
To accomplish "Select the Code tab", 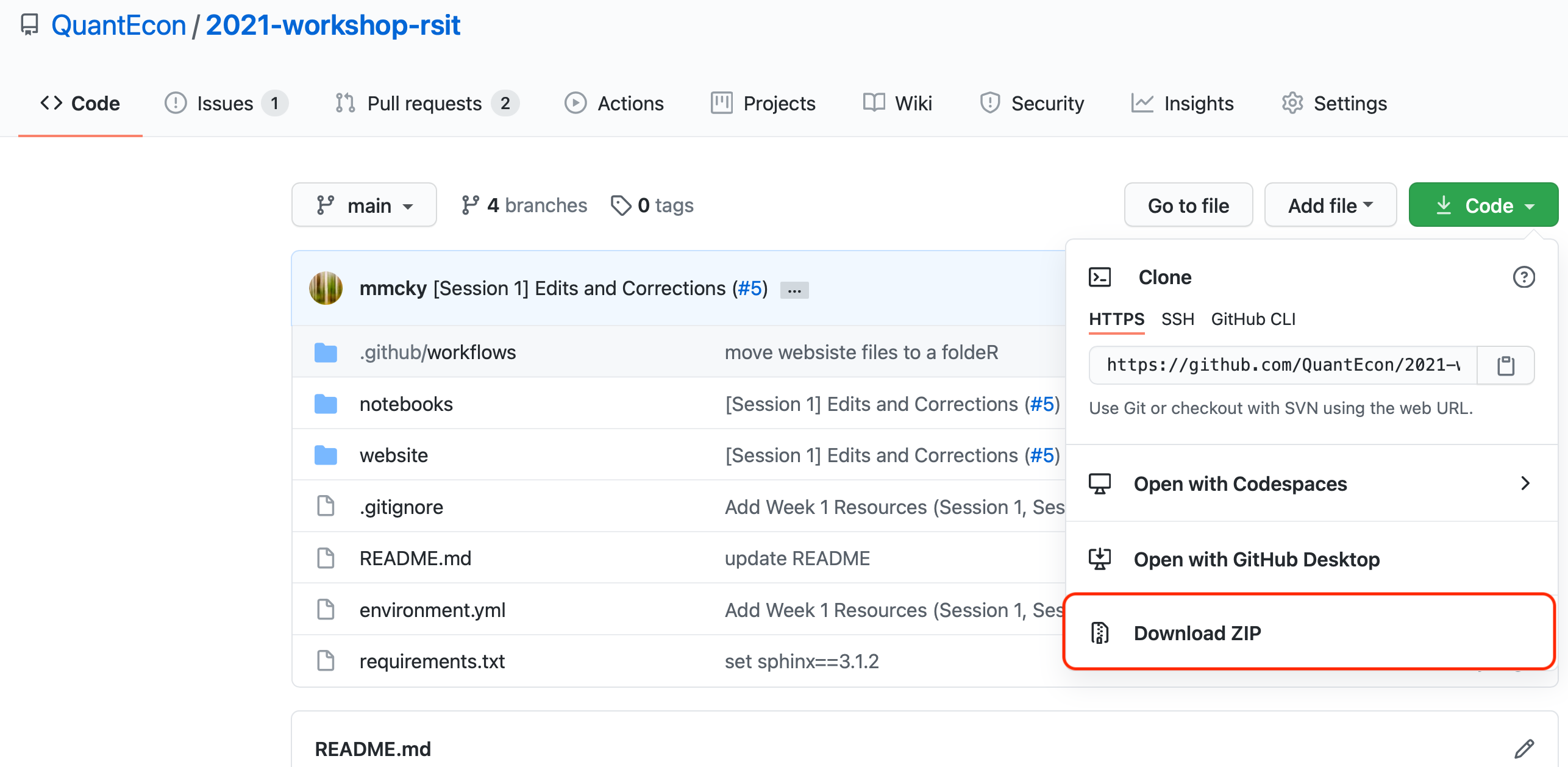I will pyautogui.click(x=80, y=103).
